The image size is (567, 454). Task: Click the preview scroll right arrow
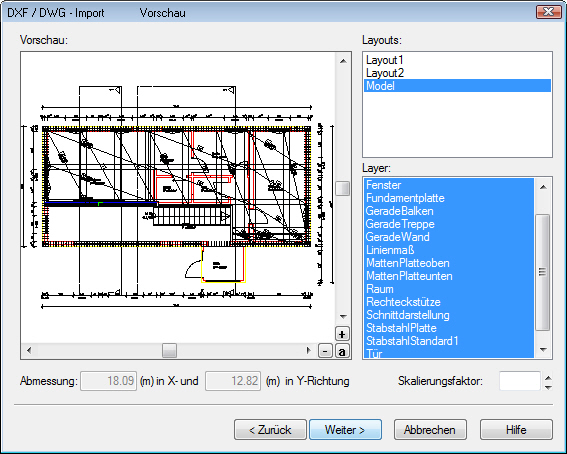308,350
